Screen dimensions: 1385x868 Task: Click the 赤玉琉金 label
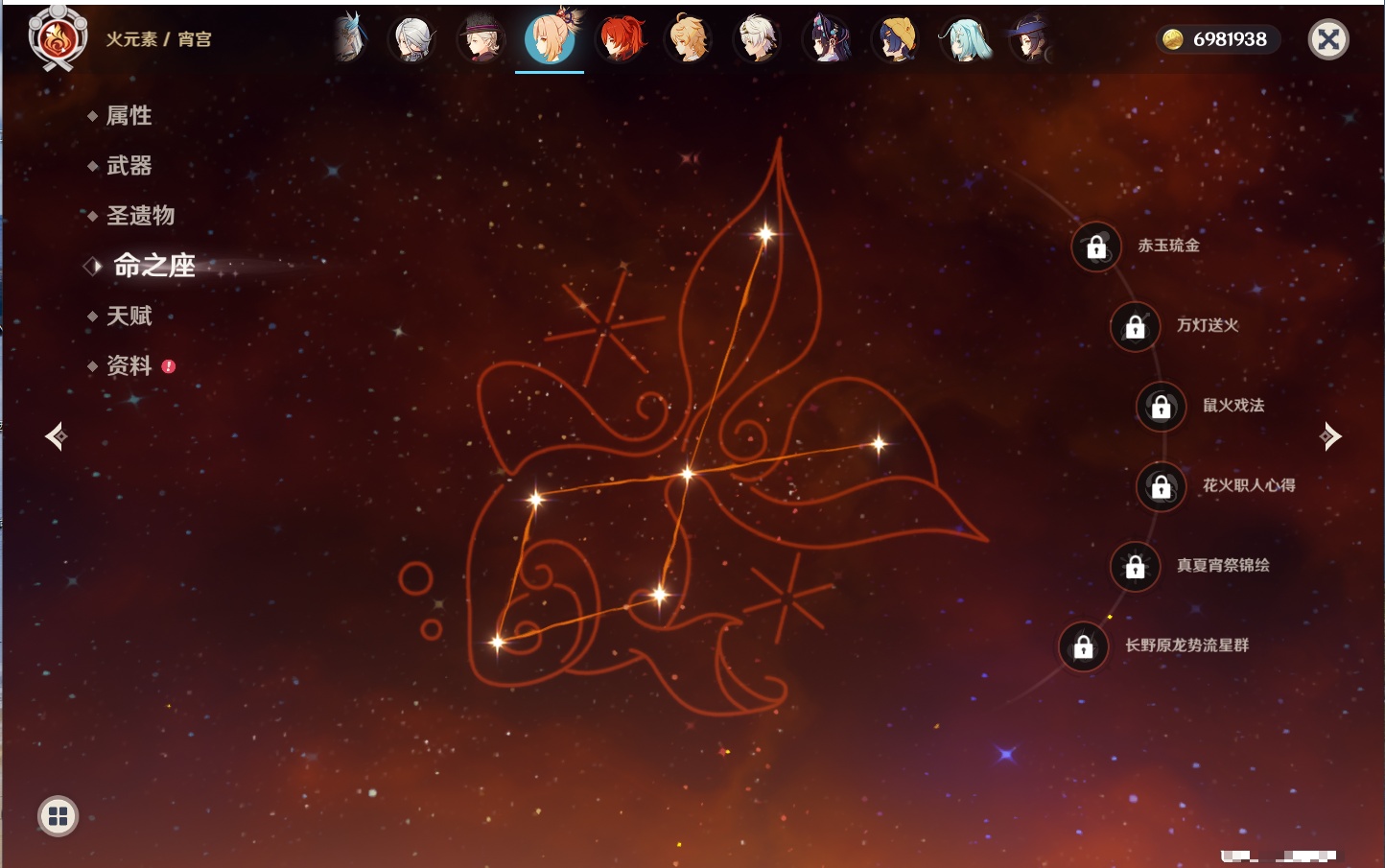pyautogui.click(x=1168, y=246)
